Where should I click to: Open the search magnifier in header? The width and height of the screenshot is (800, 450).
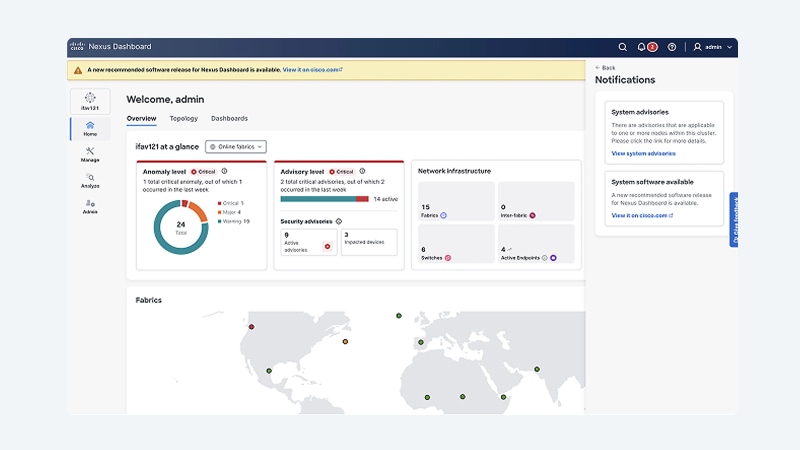click(622, 47)
